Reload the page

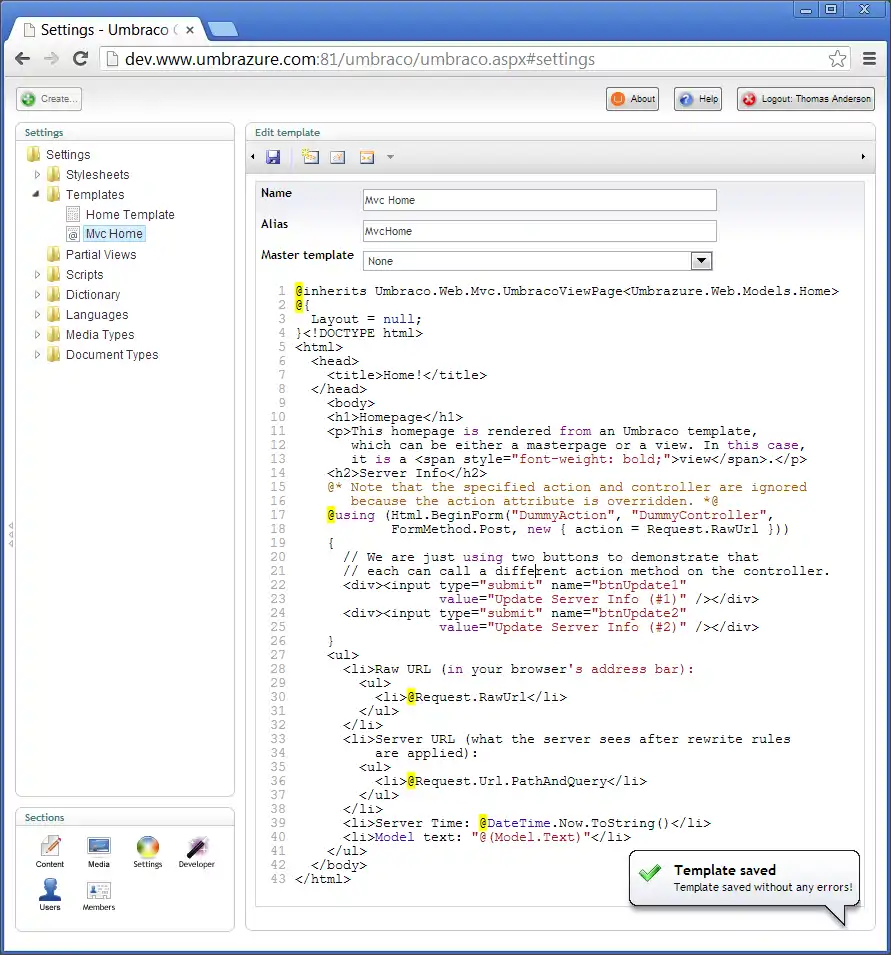pos(80,58)
